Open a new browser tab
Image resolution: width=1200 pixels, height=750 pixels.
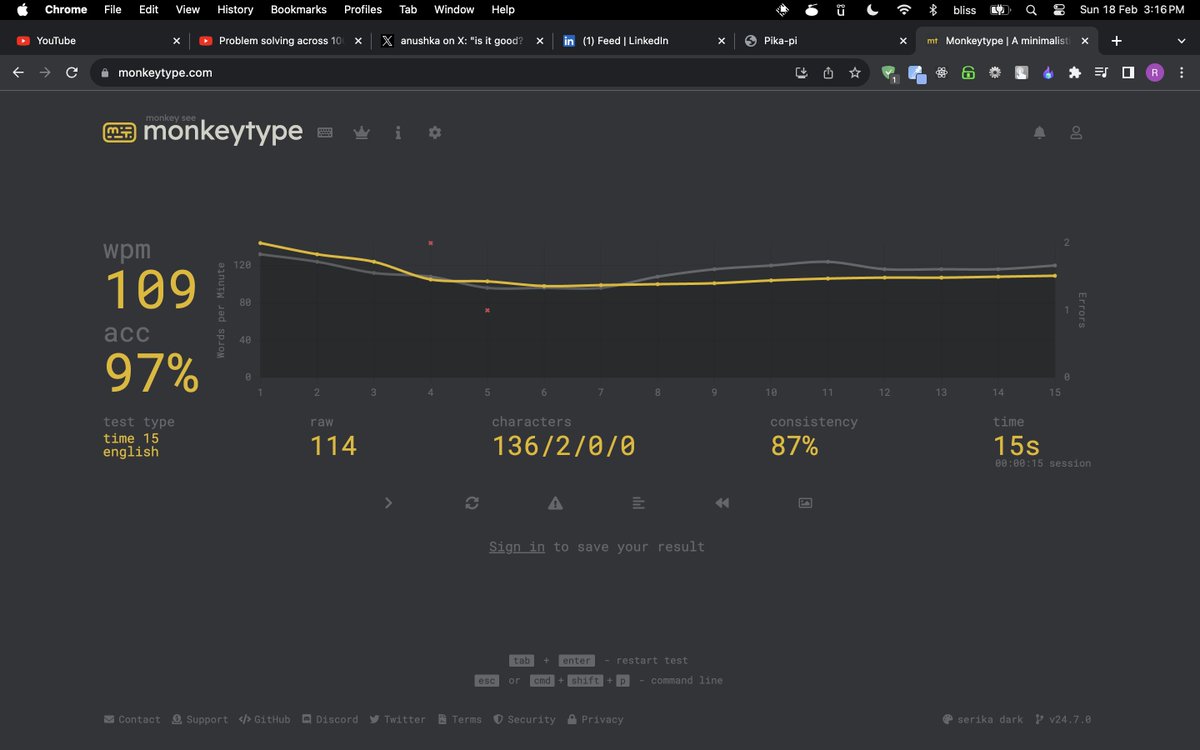(1117, 41)
